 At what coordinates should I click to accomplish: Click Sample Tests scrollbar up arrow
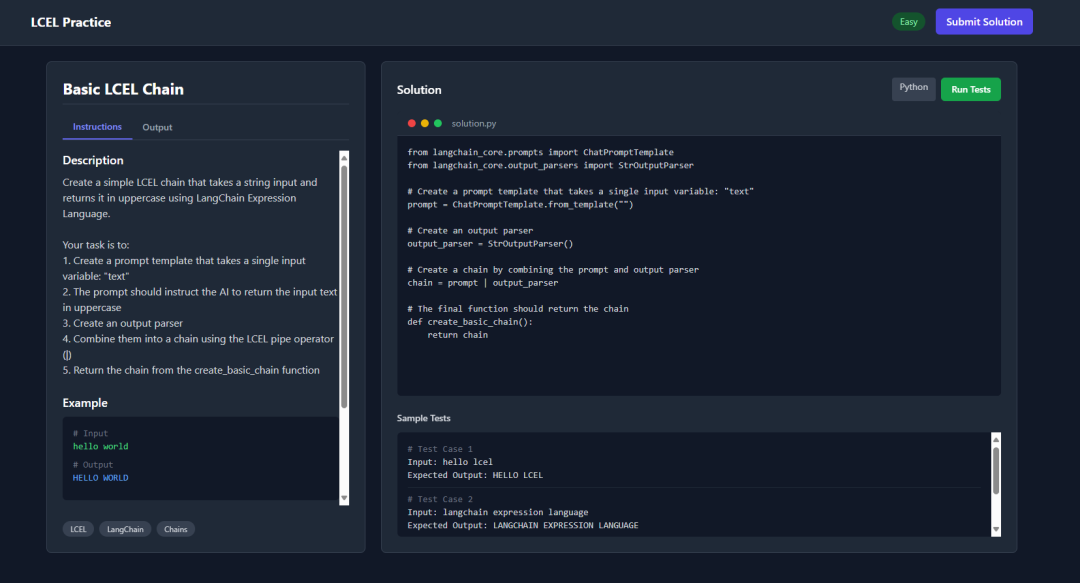996,438
